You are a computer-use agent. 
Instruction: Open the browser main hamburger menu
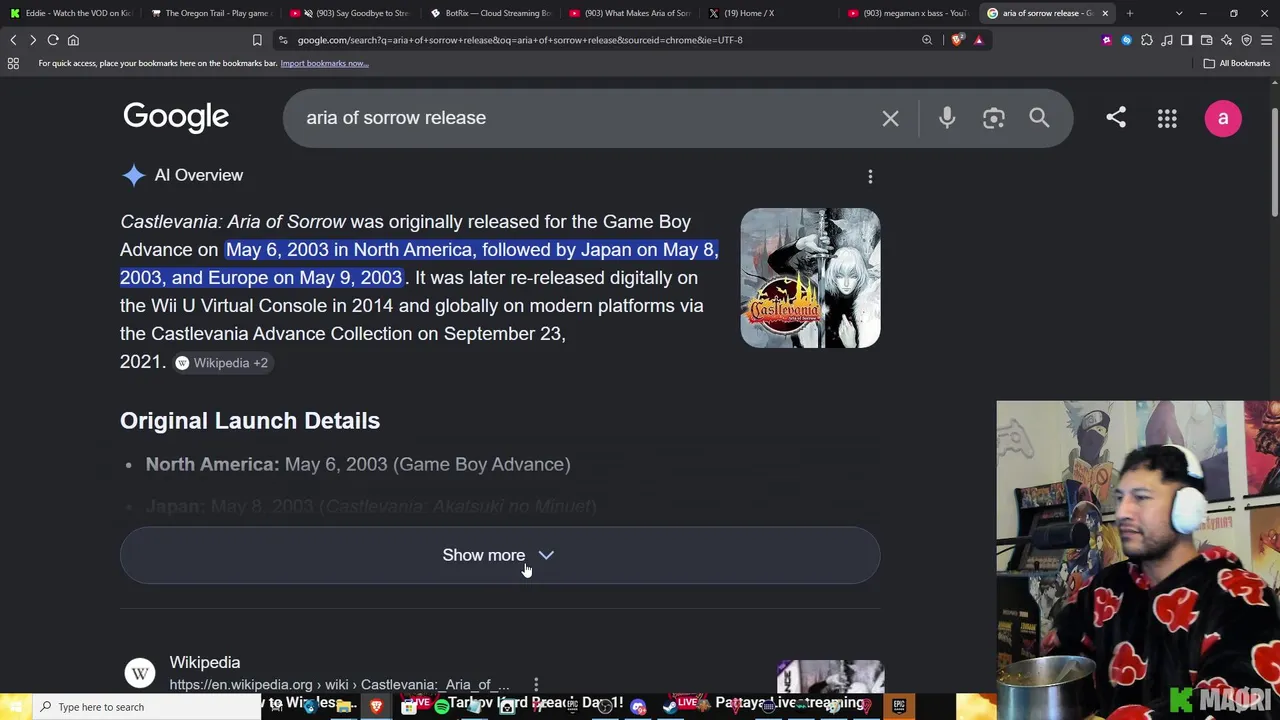(1266, 40)
